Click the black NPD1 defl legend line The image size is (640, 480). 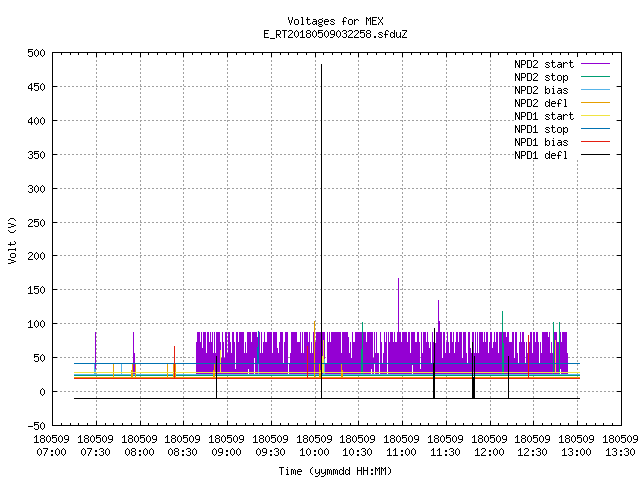[596, 155]
